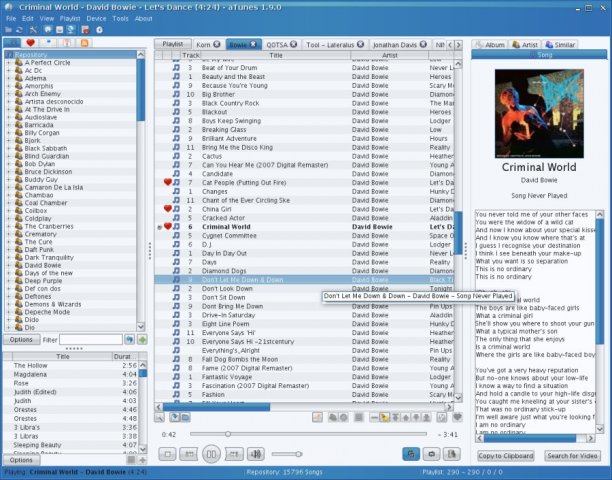This screenshot has height=480, width=612.
Task: Pause the current song
Action: [211, 454]
